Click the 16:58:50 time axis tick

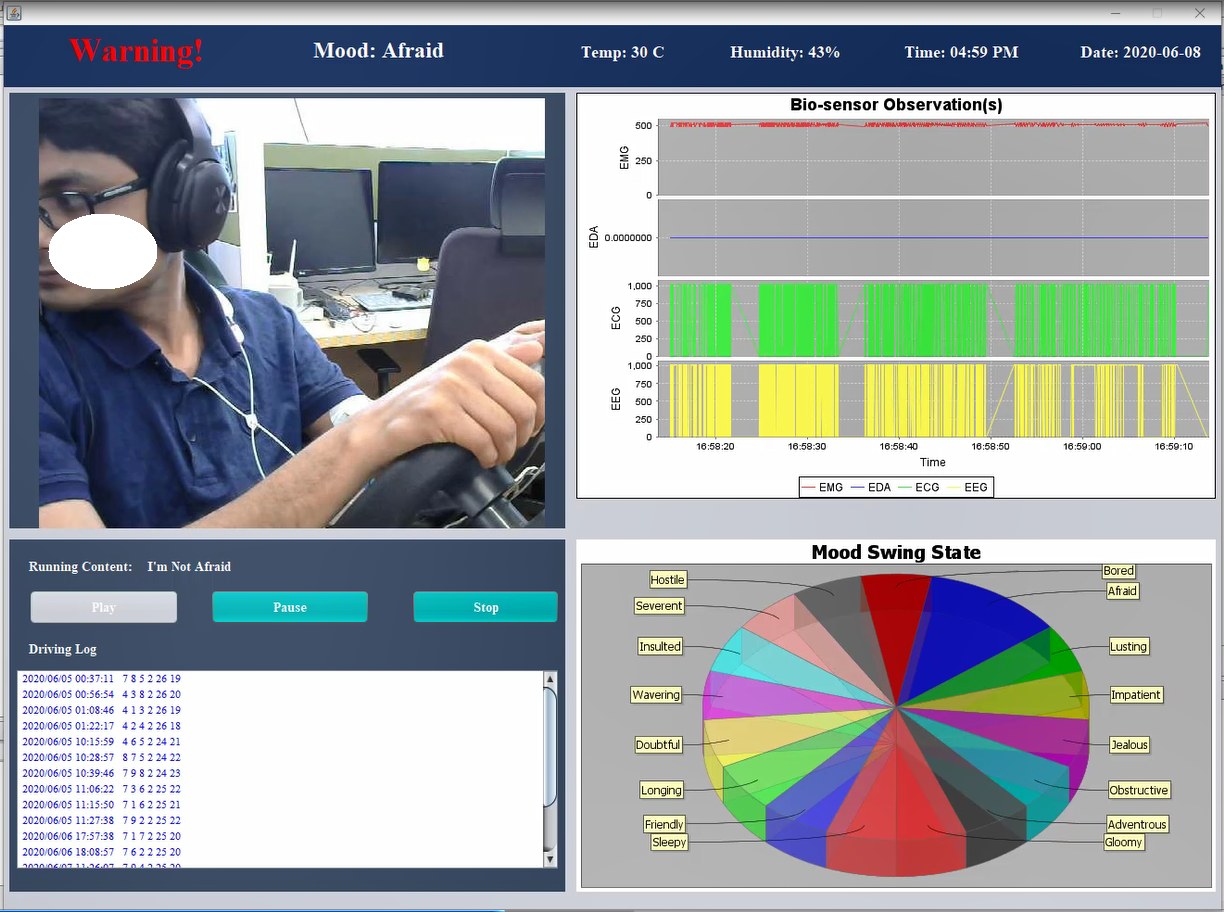tap(990, 447)
